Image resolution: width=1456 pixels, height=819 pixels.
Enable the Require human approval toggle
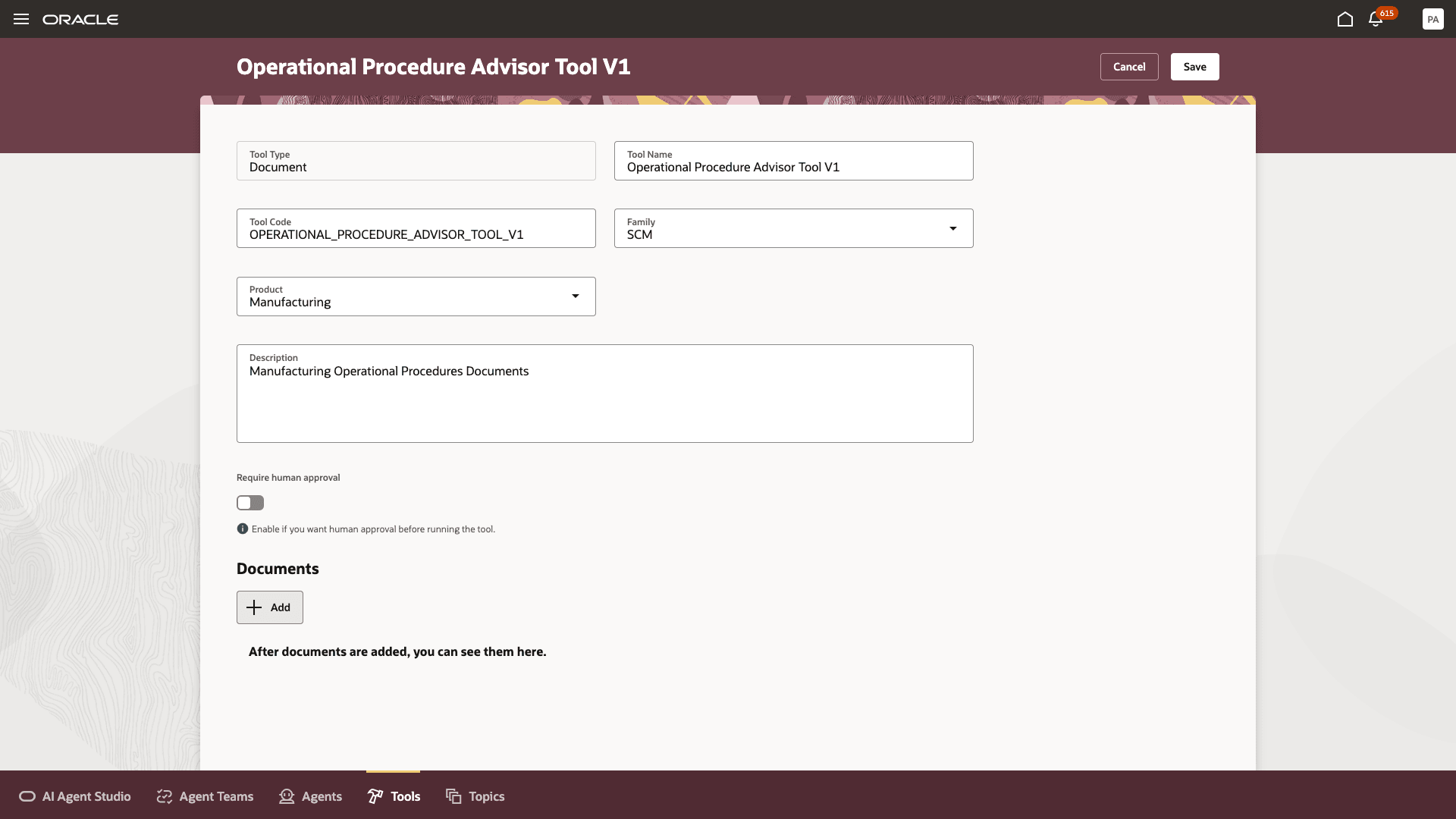coord(249,503)
